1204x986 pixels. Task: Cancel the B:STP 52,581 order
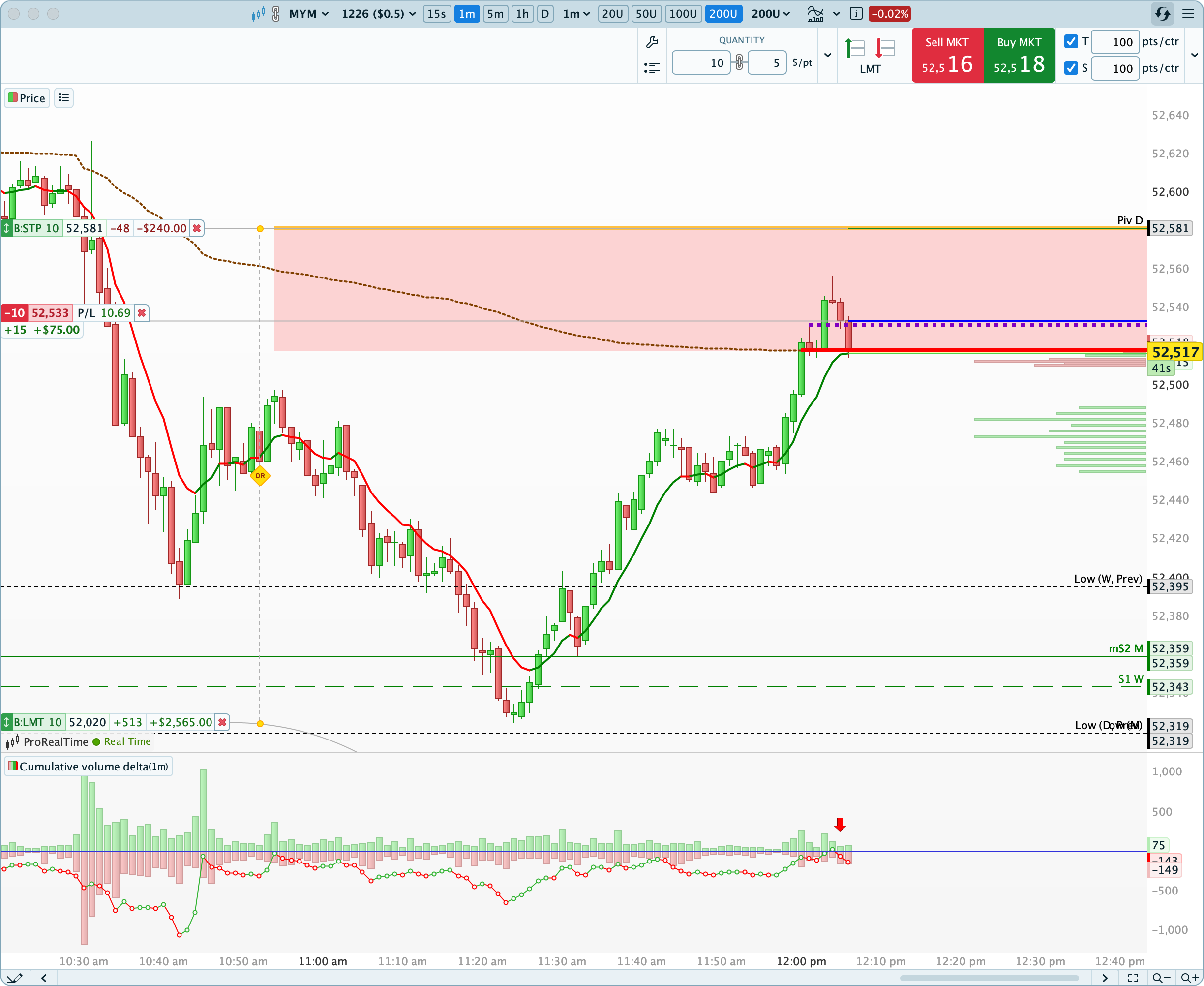[x=196, y=228]
